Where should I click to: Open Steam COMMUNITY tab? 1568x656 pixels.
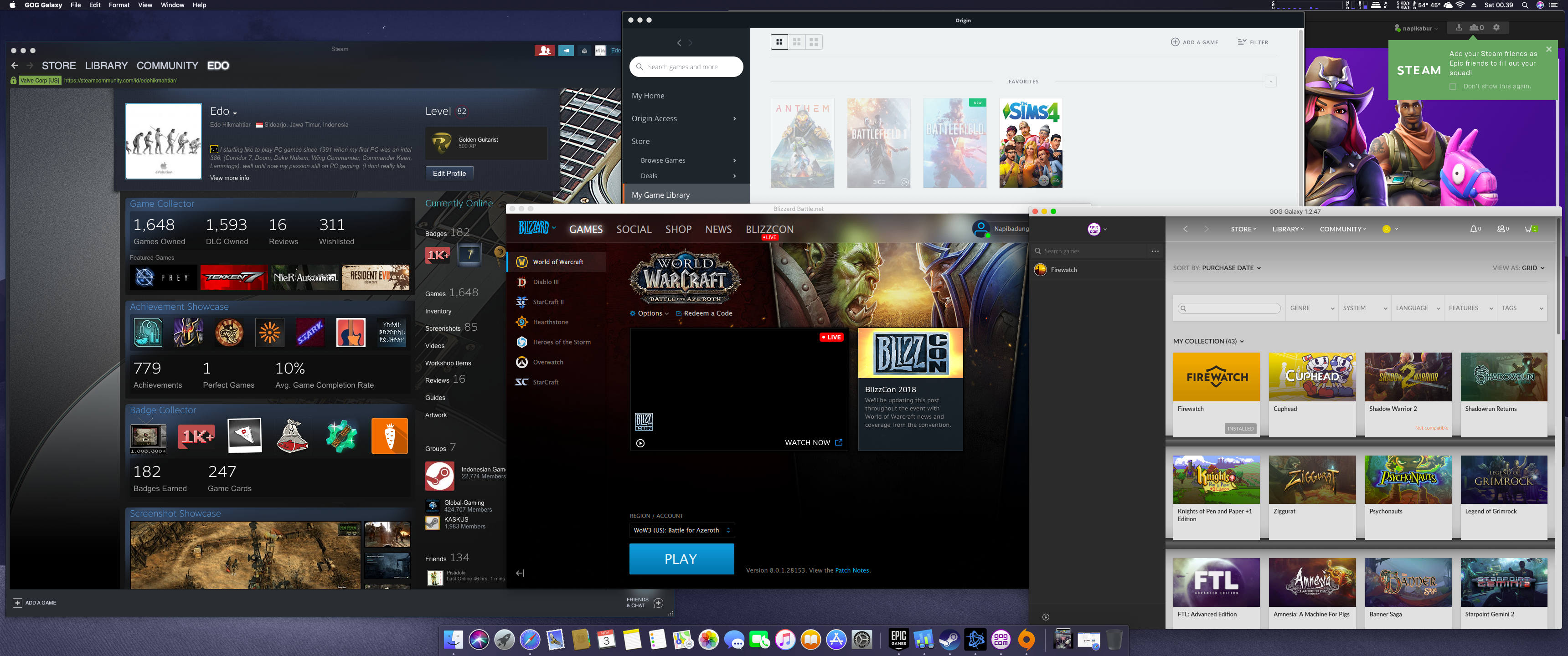coord(167,66)
